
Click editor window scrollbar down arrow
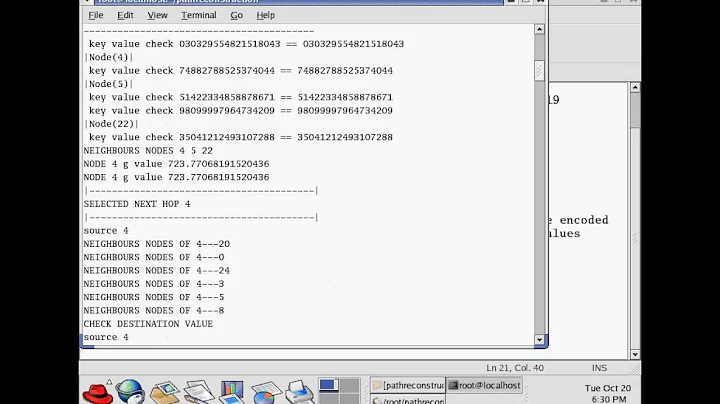tap(635, 354)
